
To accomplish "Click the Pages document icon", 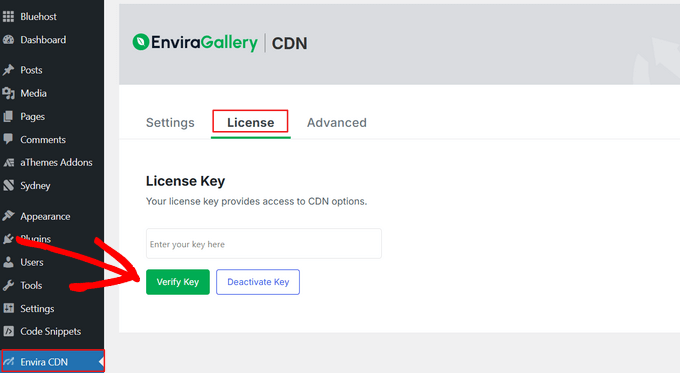I will 8,116.
